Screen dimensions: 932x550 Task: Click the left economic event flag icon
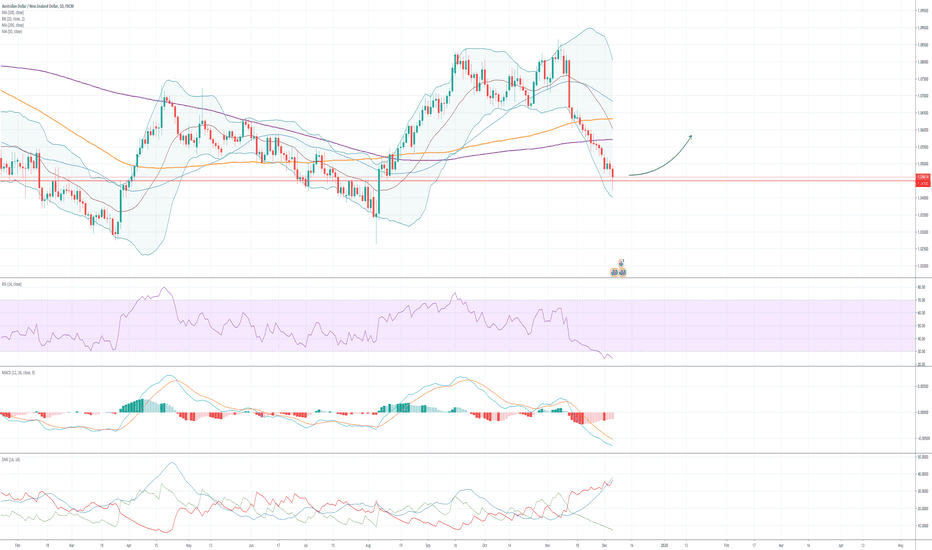[x=615, y=271]
